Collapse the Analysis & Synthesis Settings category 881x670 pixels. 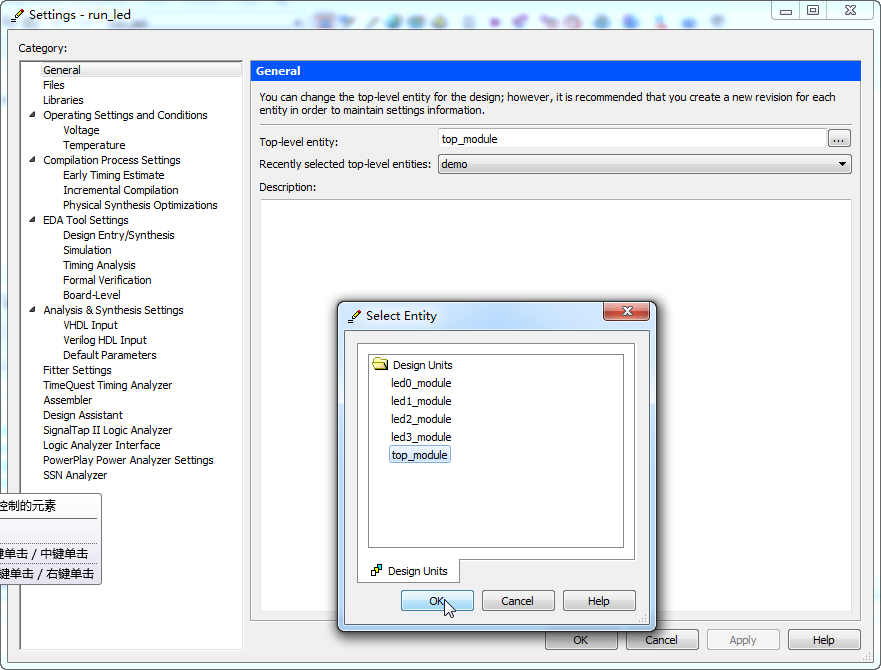[x=33, y=310]
